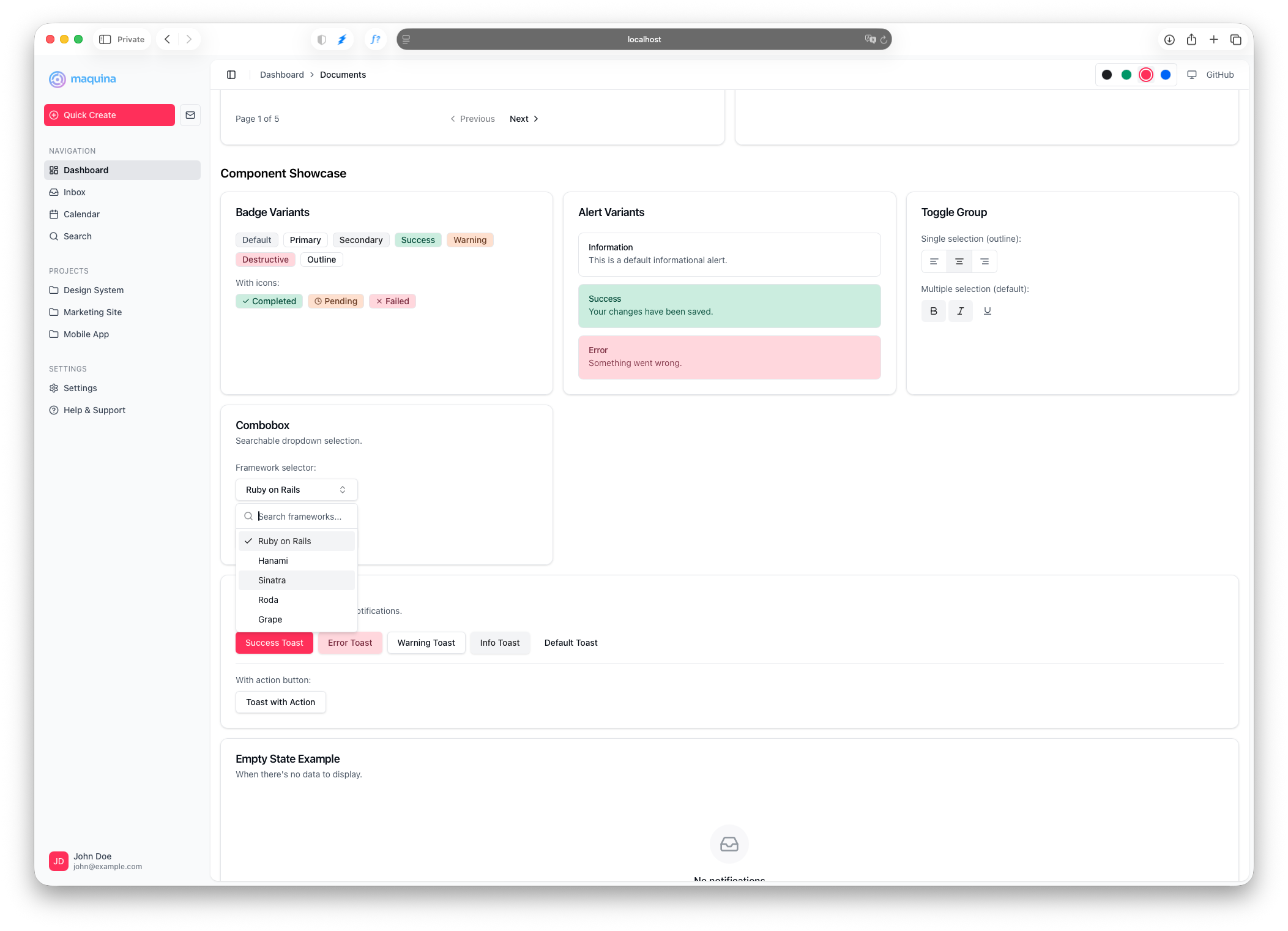Screen dimensions: 1288x931
Task: Select right alignment in single selection group
Action: click(x=985, y=261)
